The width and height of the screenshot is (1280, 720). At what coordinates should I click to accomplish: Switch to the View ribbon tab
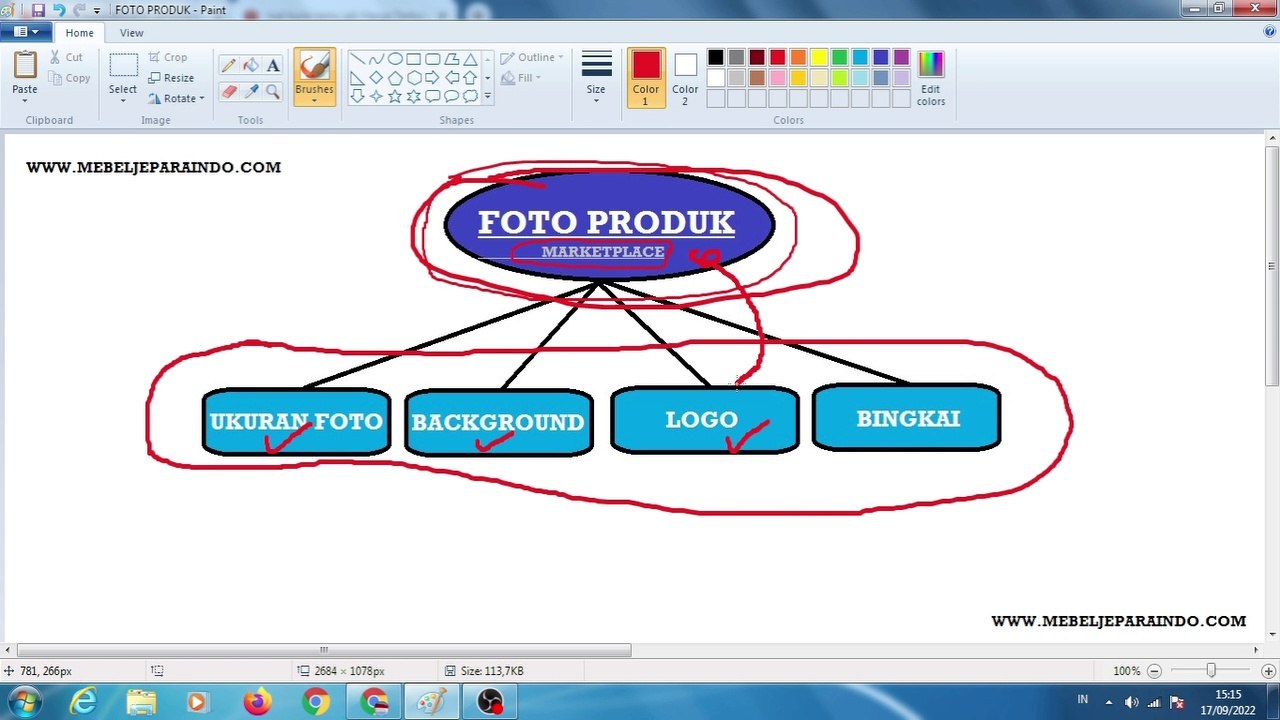click(131, 33)
